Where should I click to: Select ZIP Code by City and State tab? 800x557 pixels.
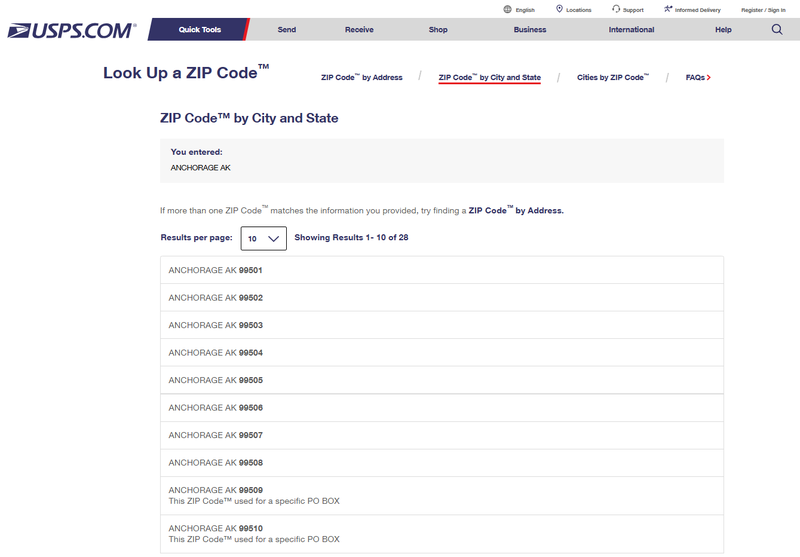point(490,78)
